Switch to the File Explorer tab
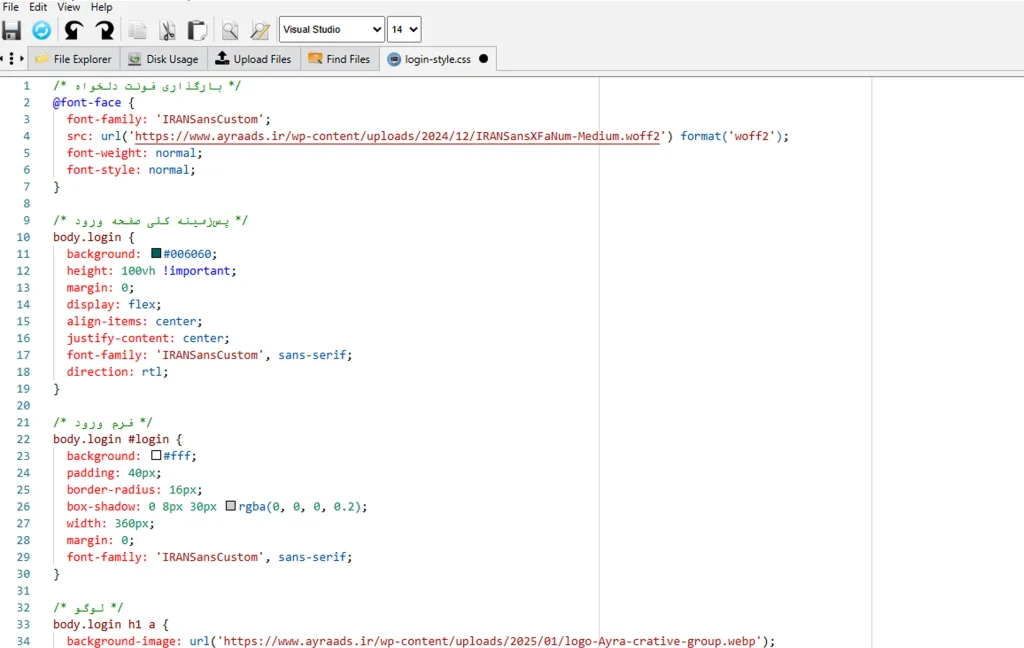The image size is (1024, 648). pyautogui.click(x=74, y=59)
